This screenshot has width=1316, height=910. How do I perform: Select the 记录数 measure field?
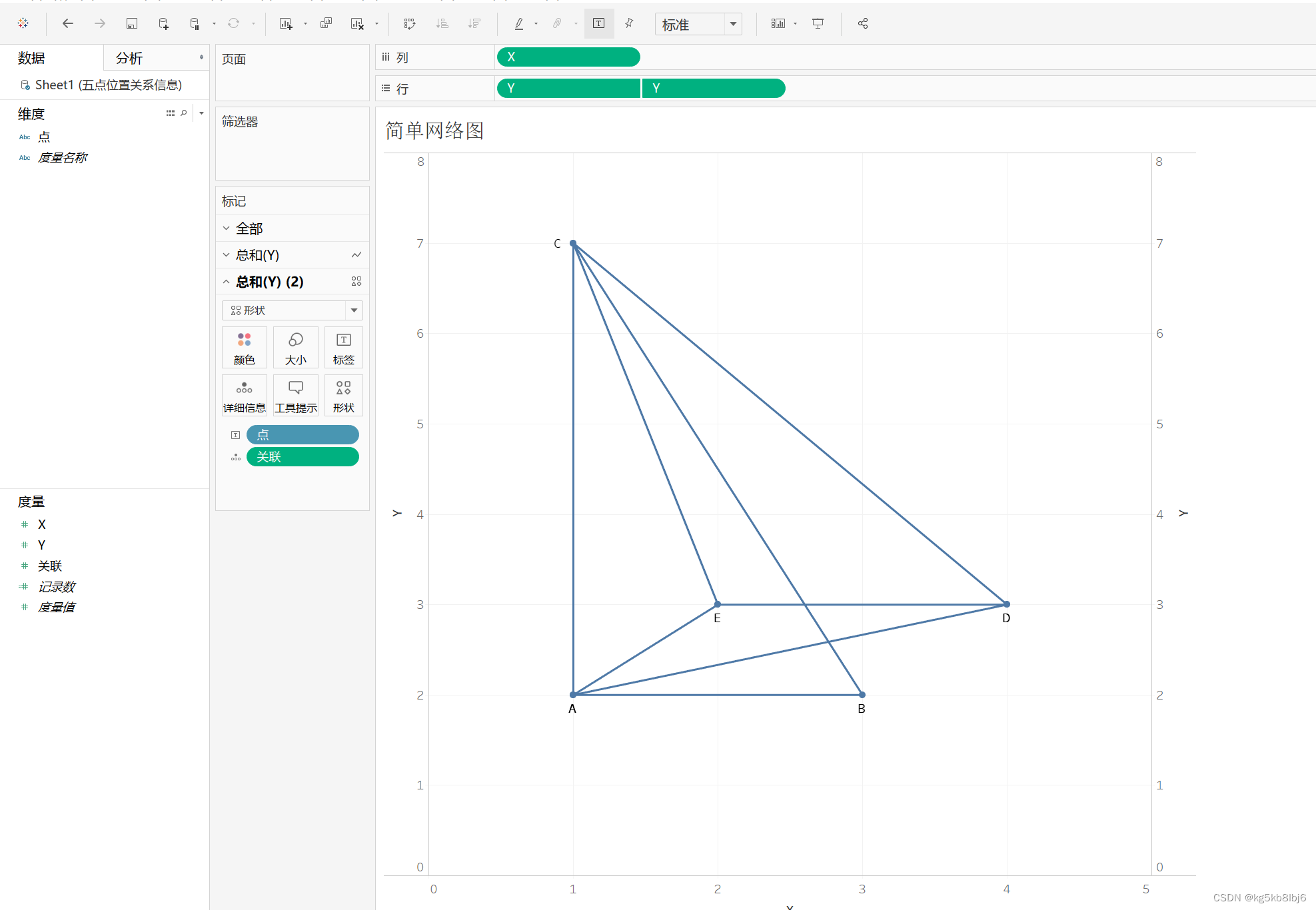[x=57, y=586]
